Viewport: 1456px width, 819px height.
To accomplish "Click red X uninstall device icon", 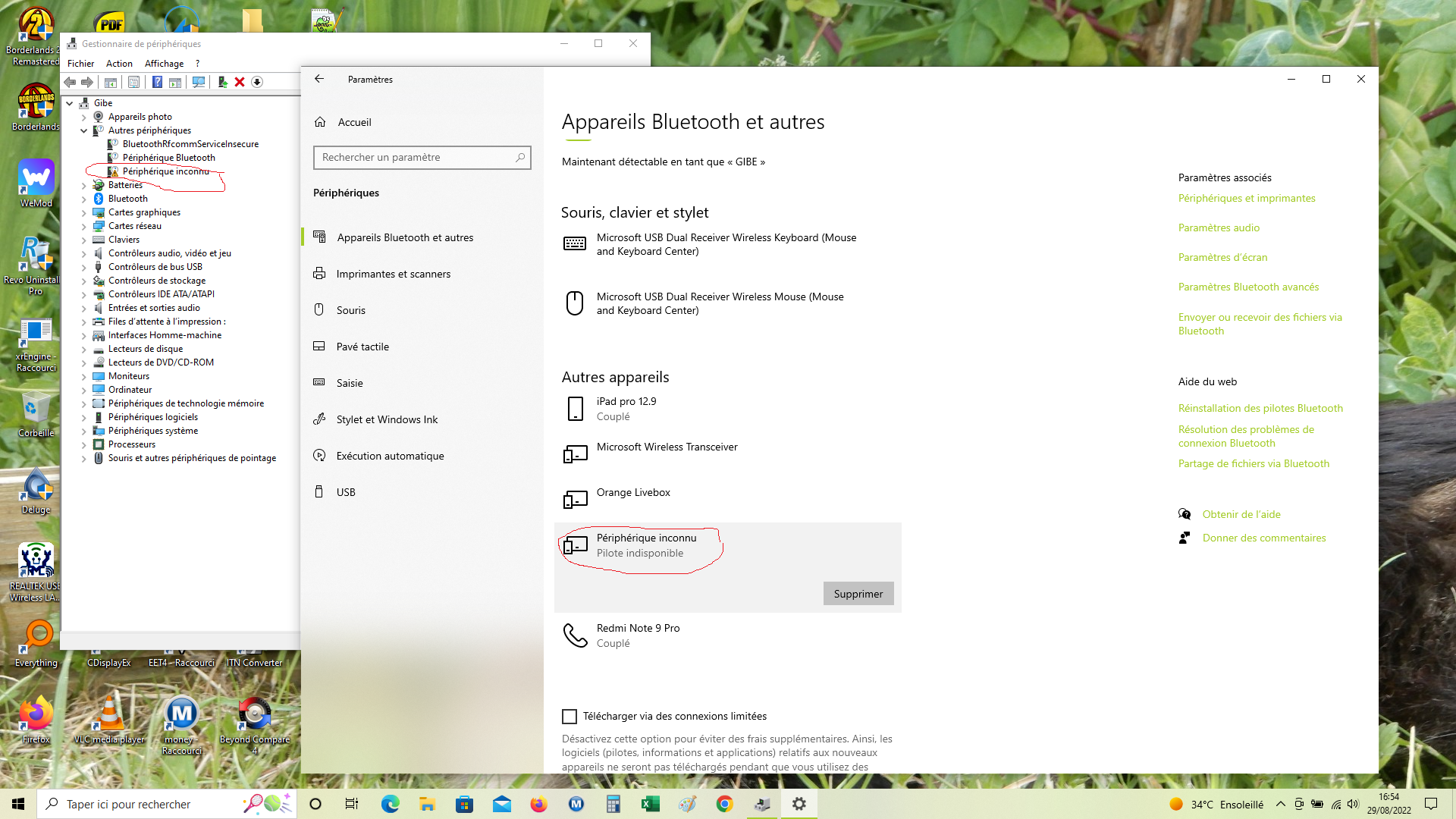I will coord(240,82).
